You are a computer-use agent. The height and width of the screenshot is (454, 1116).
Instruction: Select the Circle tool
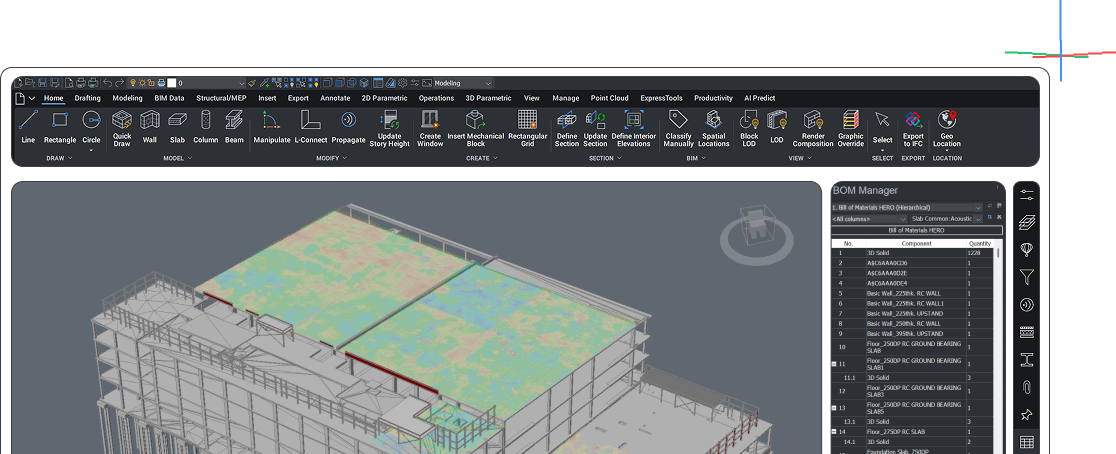tap(91, 129)
